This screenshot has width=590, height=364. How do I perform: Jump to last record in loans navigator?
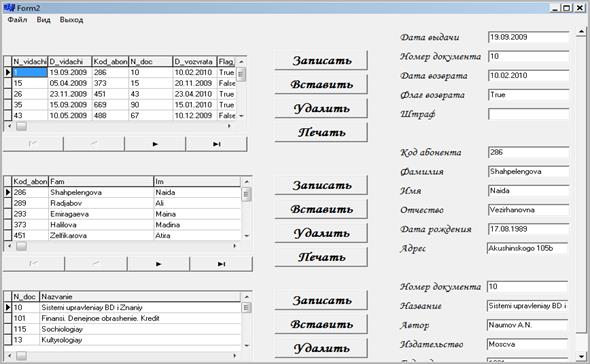coord(216,144)
